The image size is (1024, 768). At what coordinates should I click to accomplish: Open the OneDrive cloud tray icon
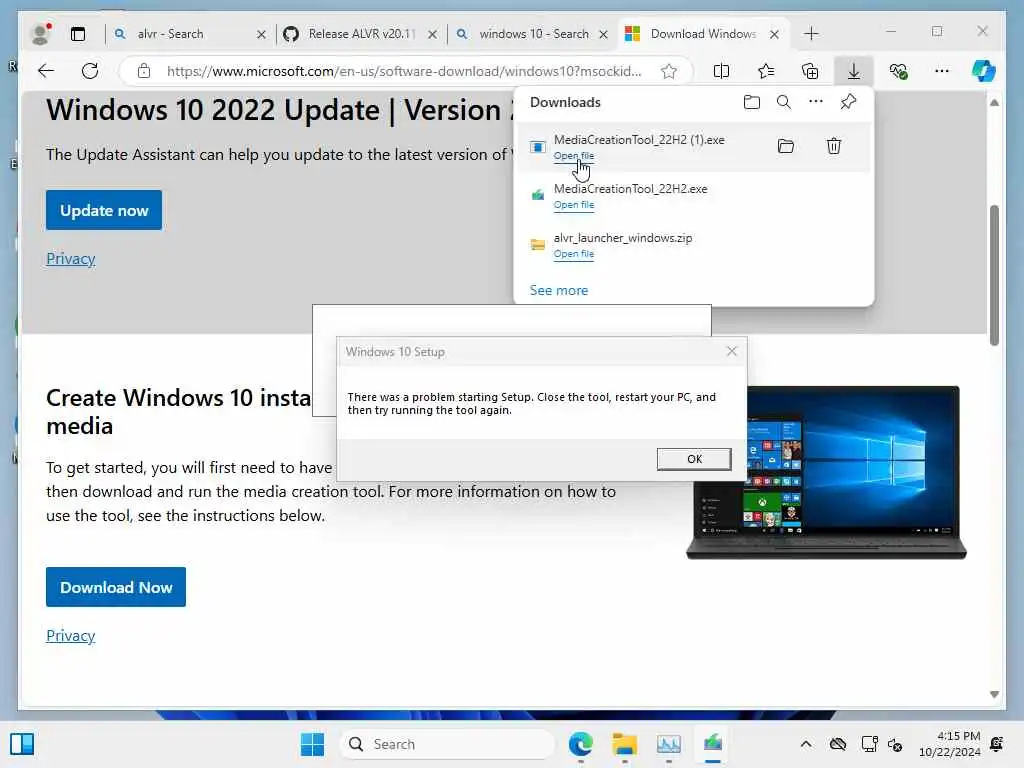[838, 744]
